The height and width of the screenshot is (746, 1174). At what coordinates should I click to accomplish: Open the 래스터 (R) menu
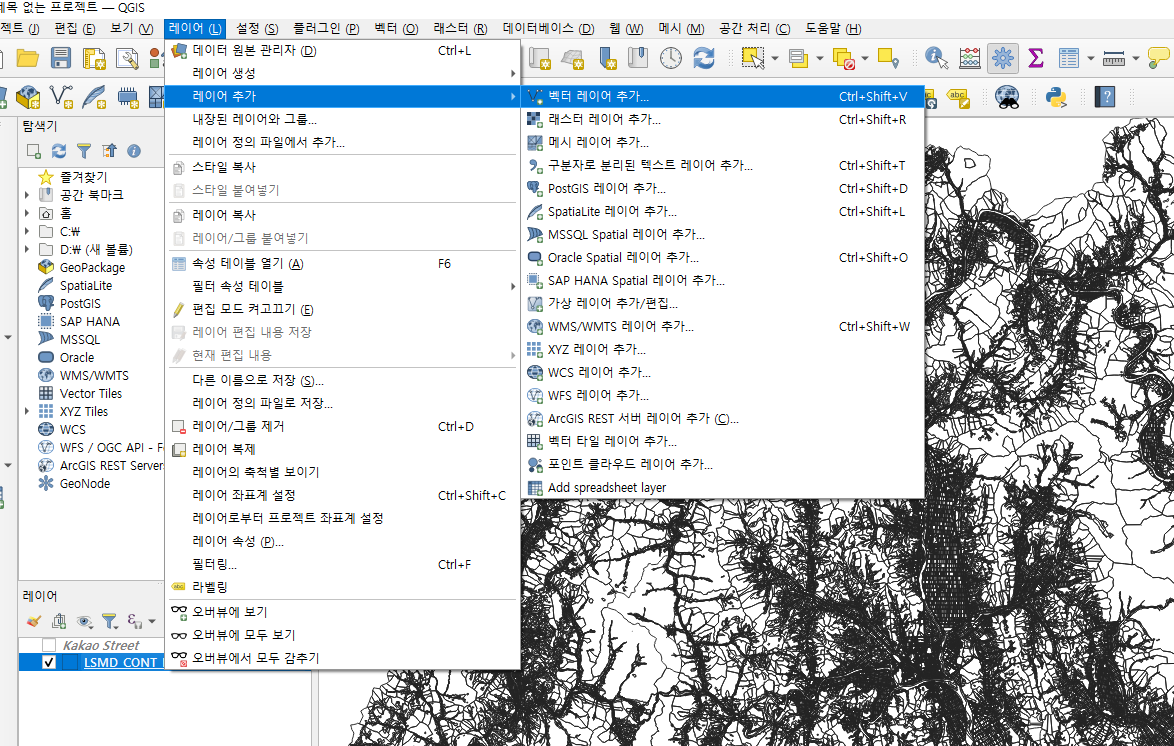point(460,28)
